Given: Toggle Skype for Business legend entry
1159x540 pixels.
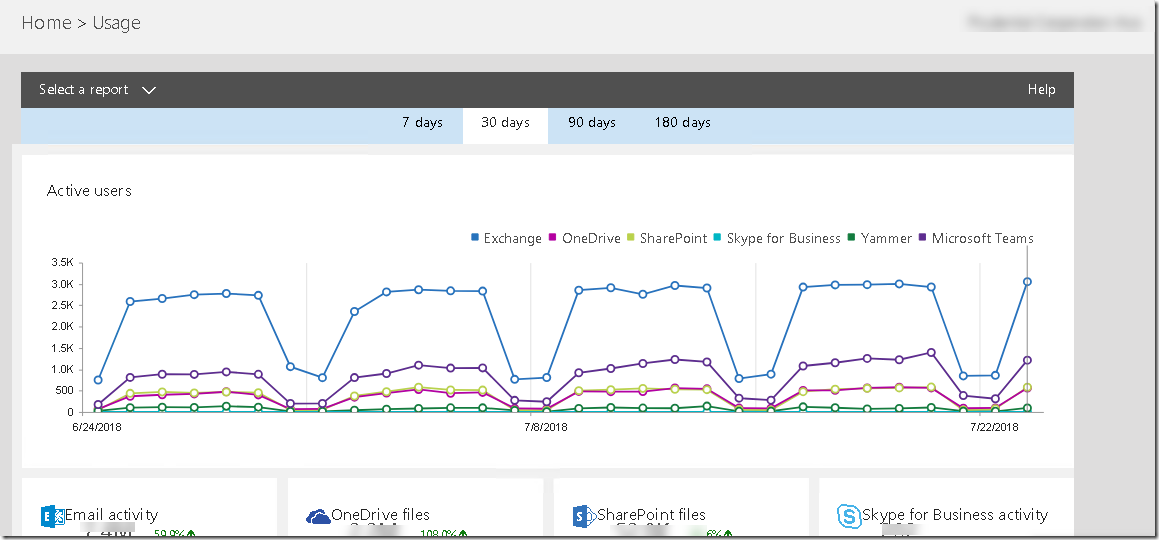Looking at the screenshot, I should coord(777,238).
